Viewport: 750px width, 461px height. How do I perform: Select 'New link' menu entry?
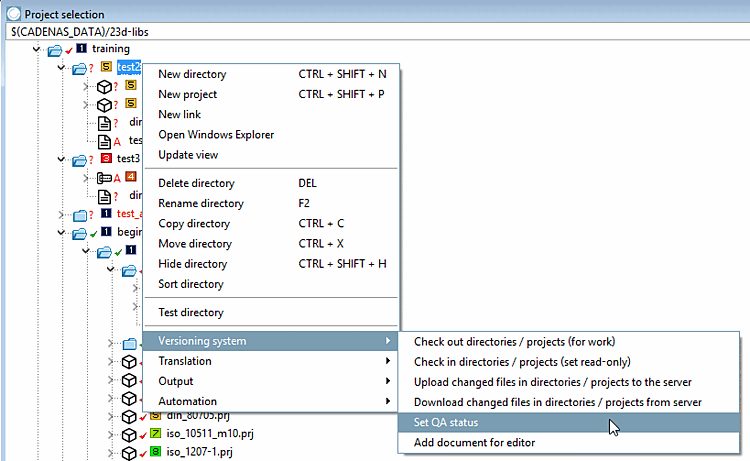click(271, 114)
